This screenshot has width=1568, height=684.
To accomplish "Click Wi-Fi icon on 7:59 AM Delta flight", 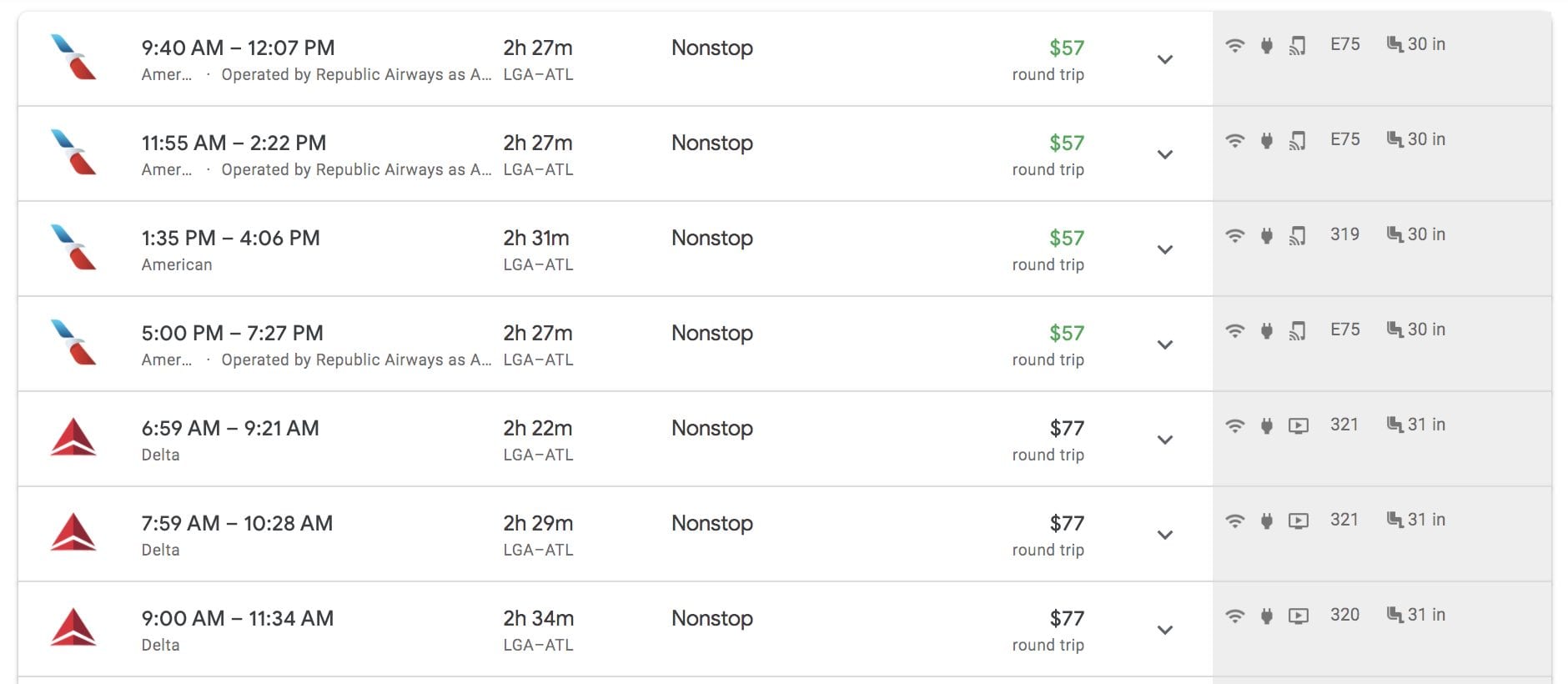I will [1235, 521].
